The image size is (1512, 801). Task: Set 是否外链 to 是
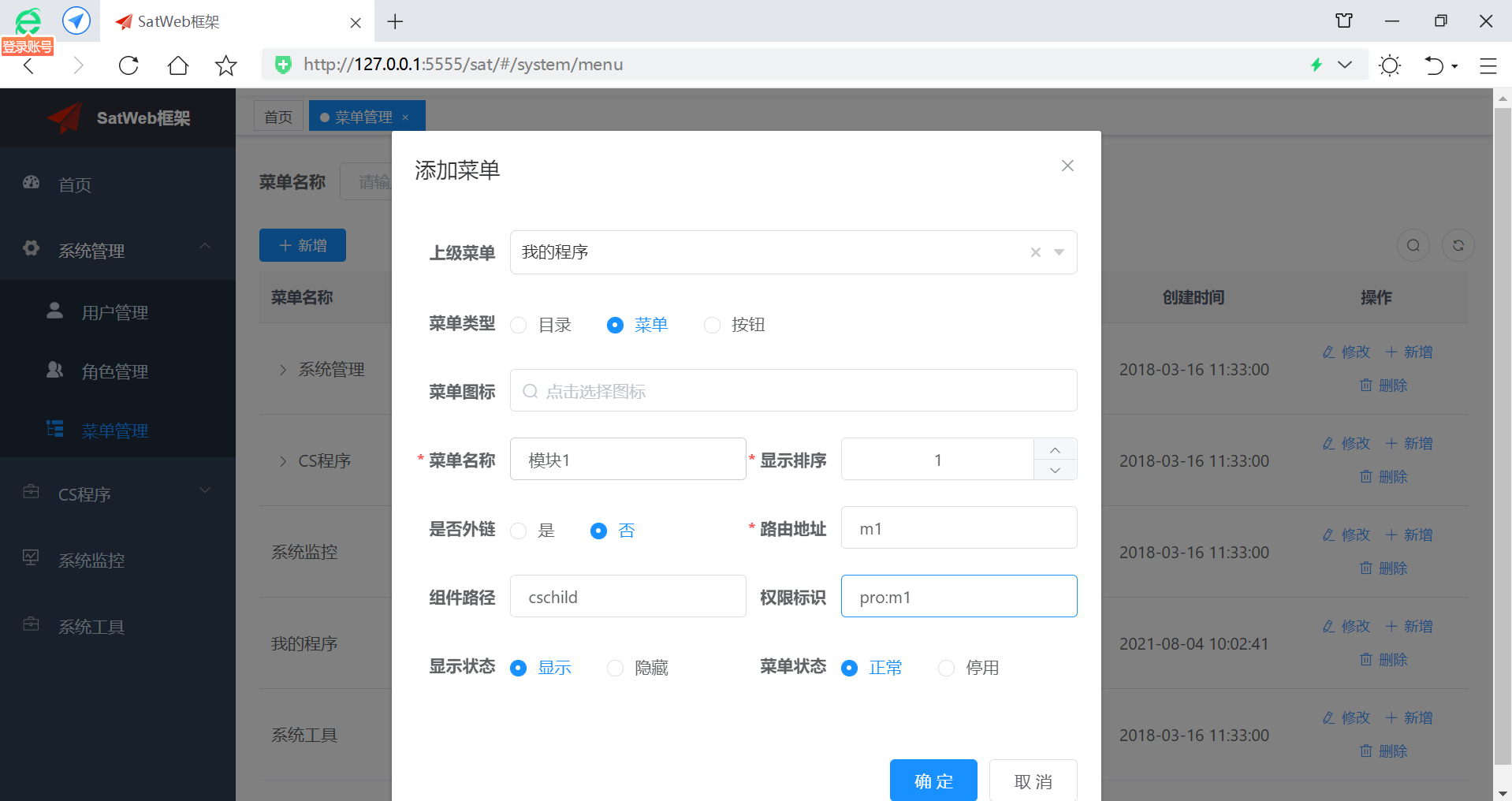pyautogui.click(x=533, y=531)
